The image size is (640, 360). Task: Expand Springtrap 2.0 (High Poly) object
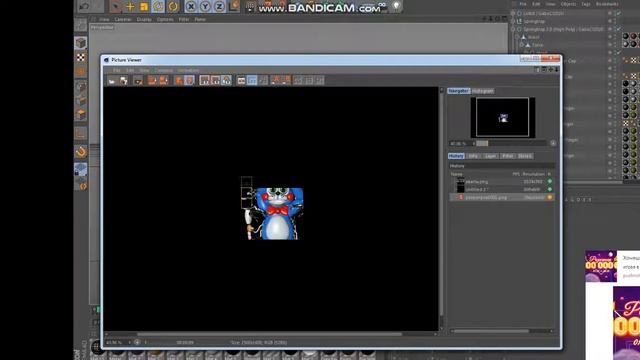(513, 29)
